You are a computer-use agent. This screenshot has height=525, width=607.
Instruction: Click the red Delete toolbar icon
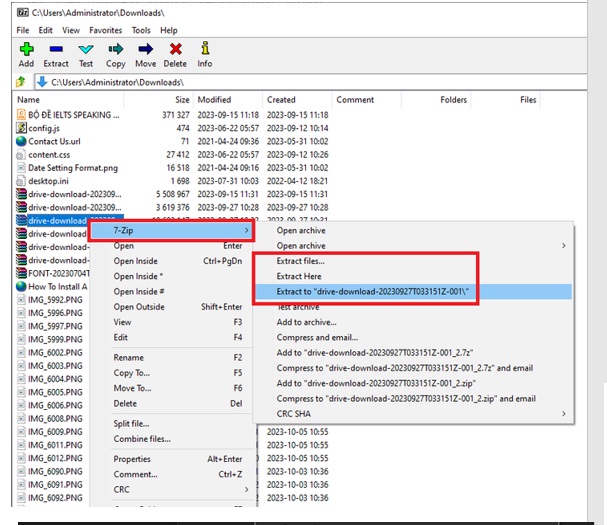pos(176,49)
